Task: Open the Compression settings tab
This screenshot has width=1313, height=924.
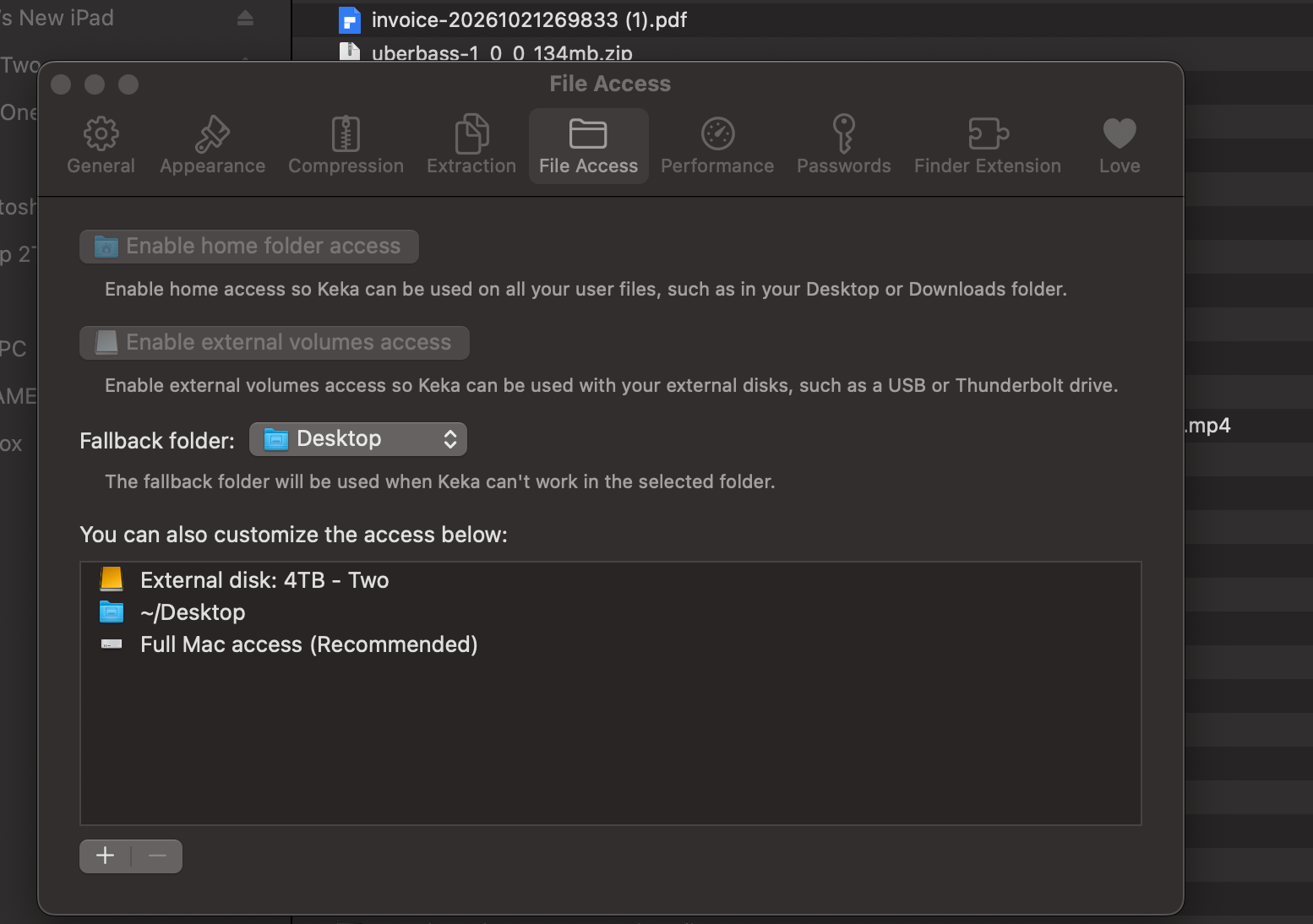Action: click(346, 145)
